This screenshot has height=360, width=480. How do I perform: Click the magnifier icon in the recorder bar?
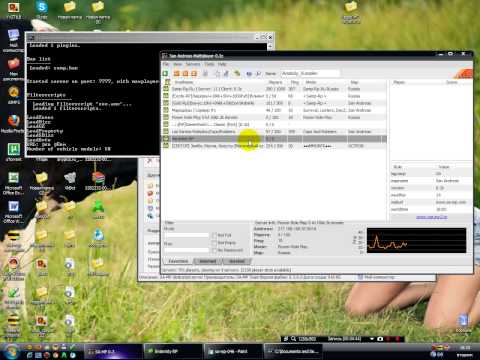293,339
